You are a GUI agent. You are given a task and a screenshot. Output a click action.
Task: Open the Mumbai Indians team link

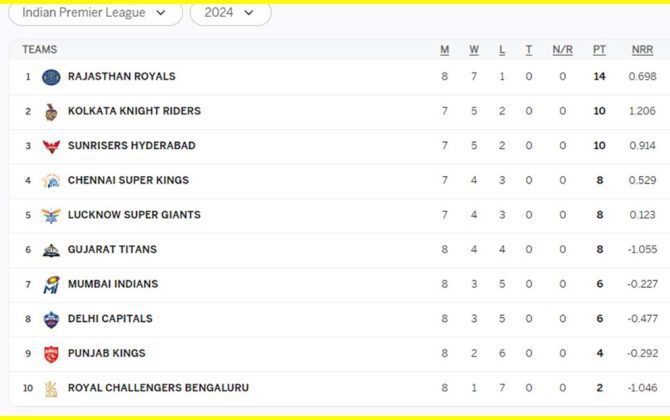coord(112,285)
